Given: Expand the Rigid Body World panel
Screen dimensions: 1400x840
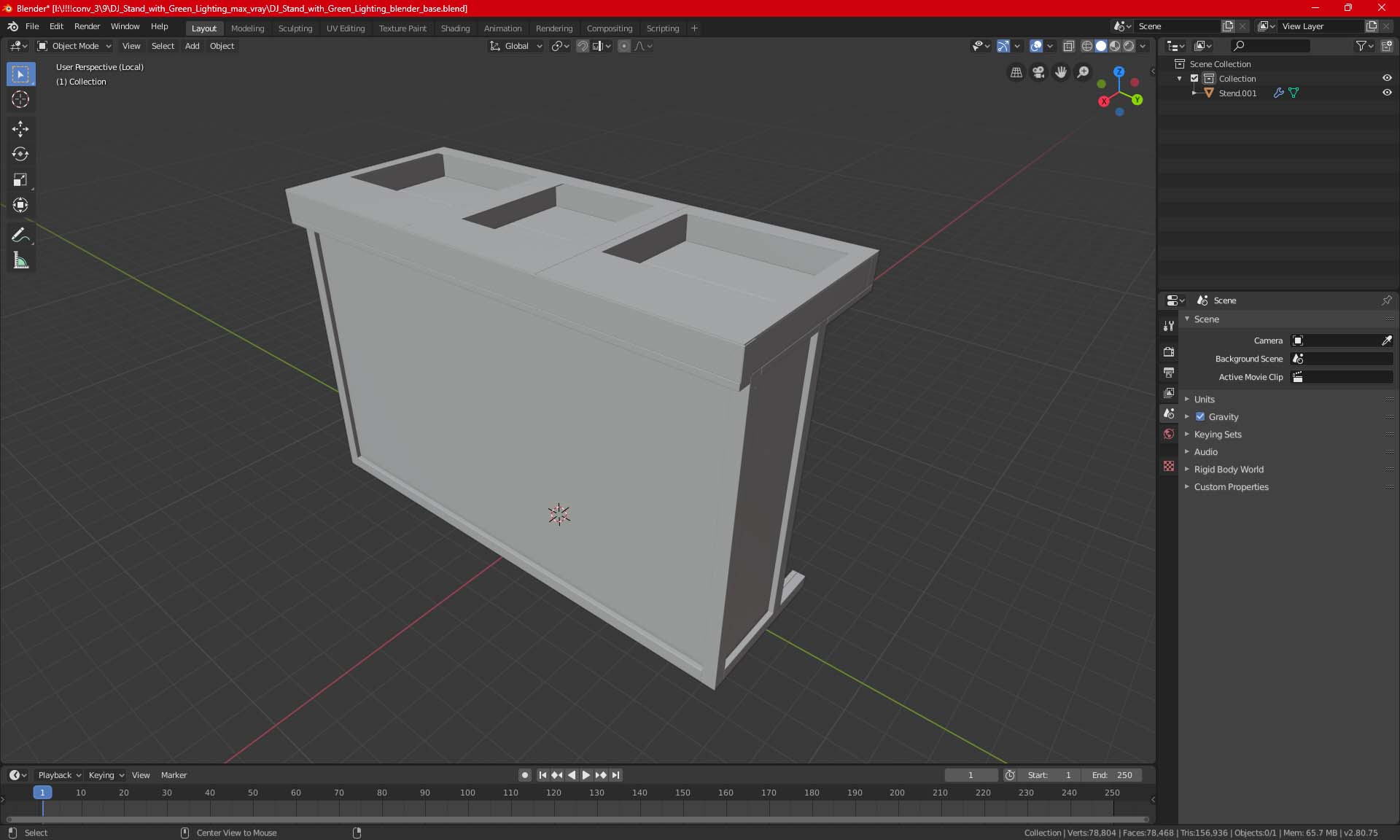Looking at the screenshot, I should [x=1229, y=470].
